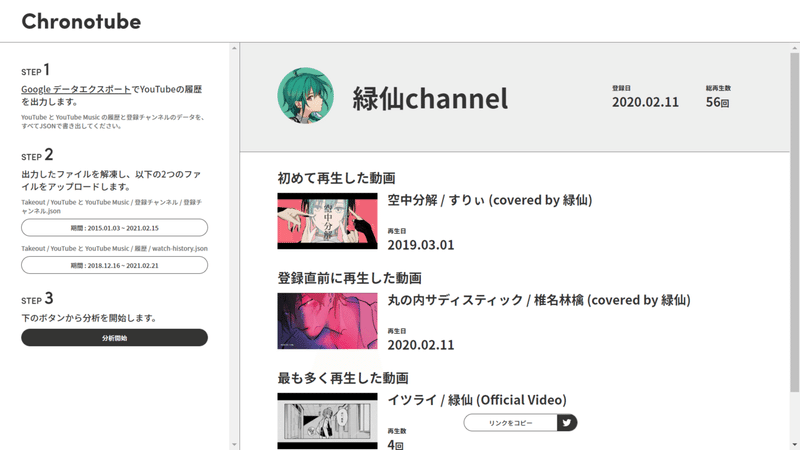Screen dimensions: 800x450
Task: Click the Chronotube logo title
Action: 81,21
